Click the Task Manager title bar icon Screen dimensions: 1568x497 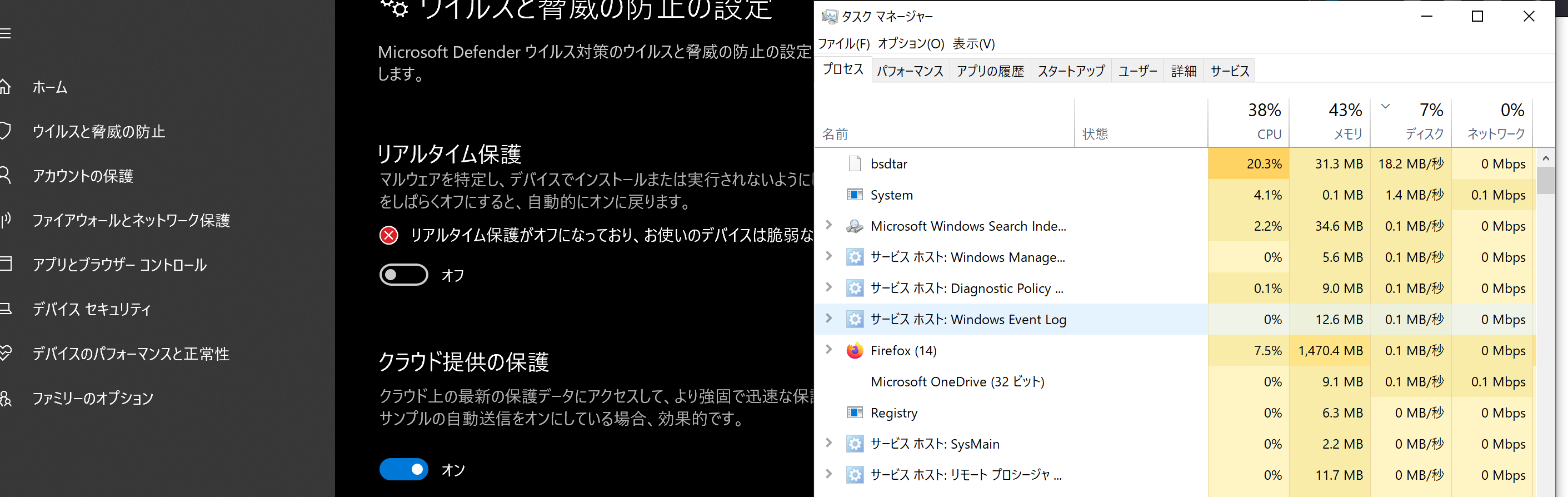829,17
